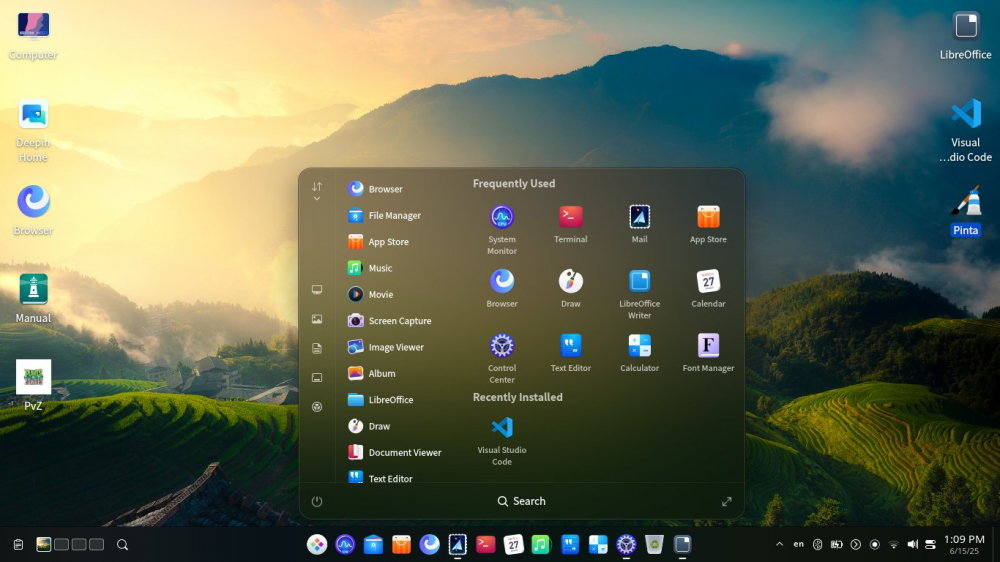Open Manual desktop icon
The width and height of the screenshot is (1000, 562).
pos(33,298)
